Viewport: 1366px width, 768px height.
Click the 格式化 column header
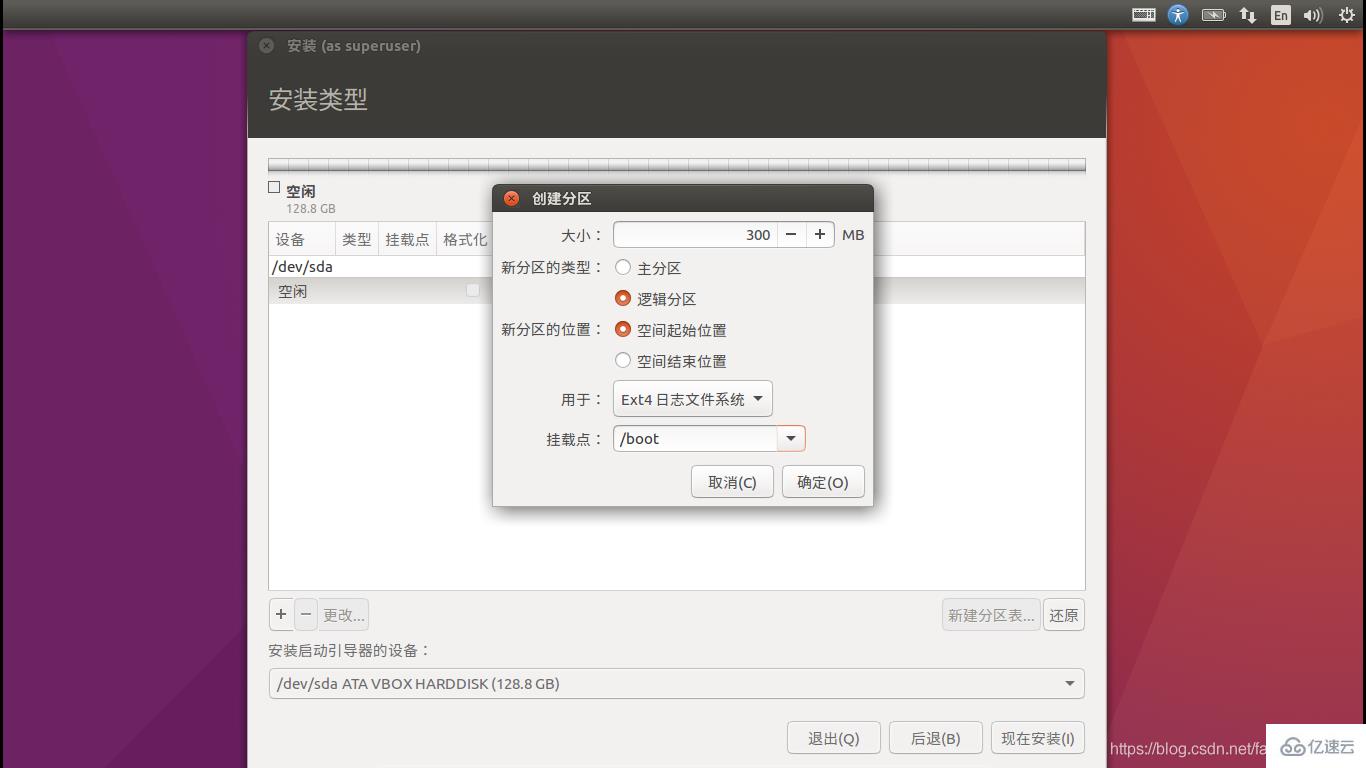tap(465, 239)
